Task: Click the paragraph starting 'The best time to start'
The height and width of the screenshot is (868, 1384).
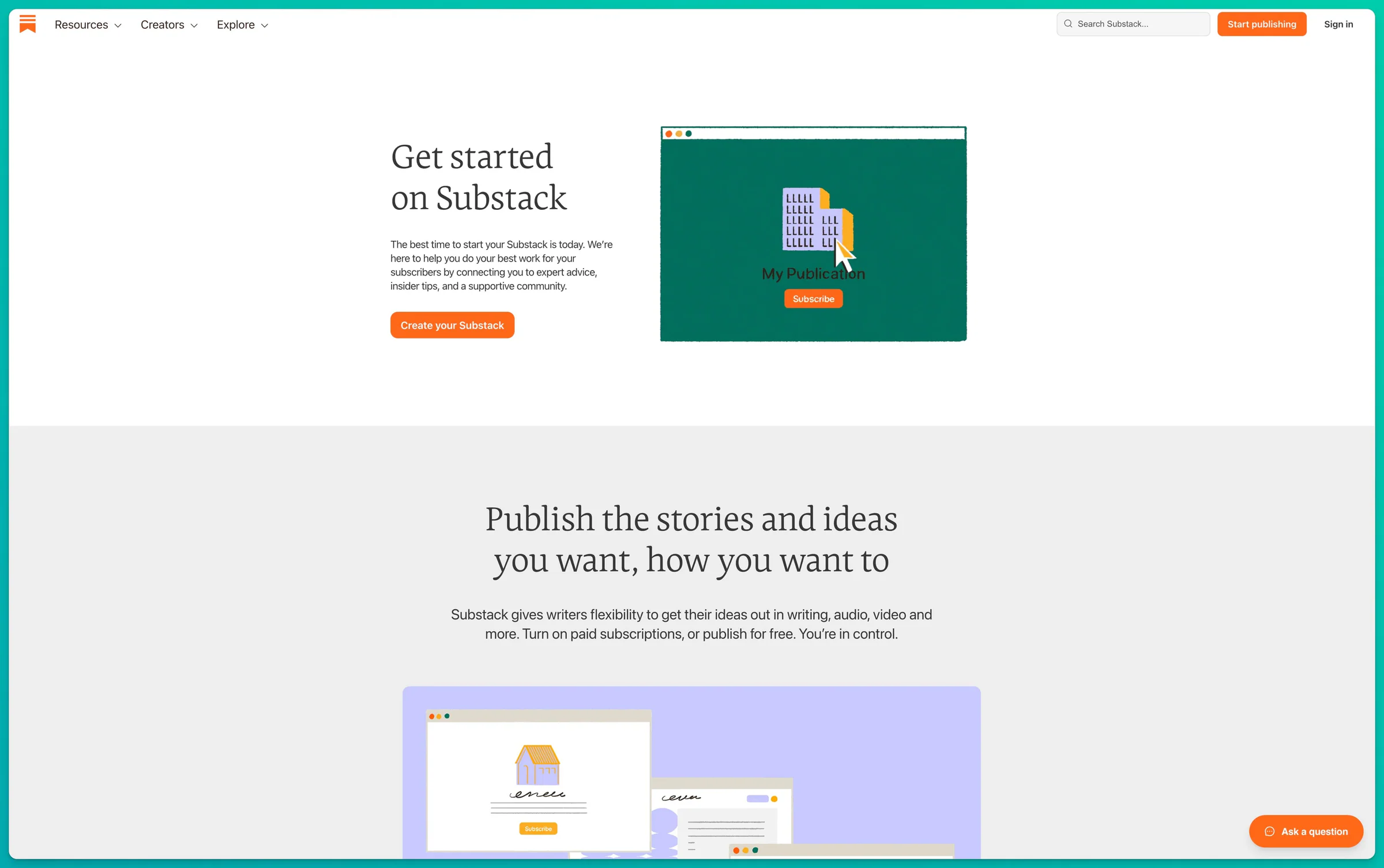Action: point(502,265)
